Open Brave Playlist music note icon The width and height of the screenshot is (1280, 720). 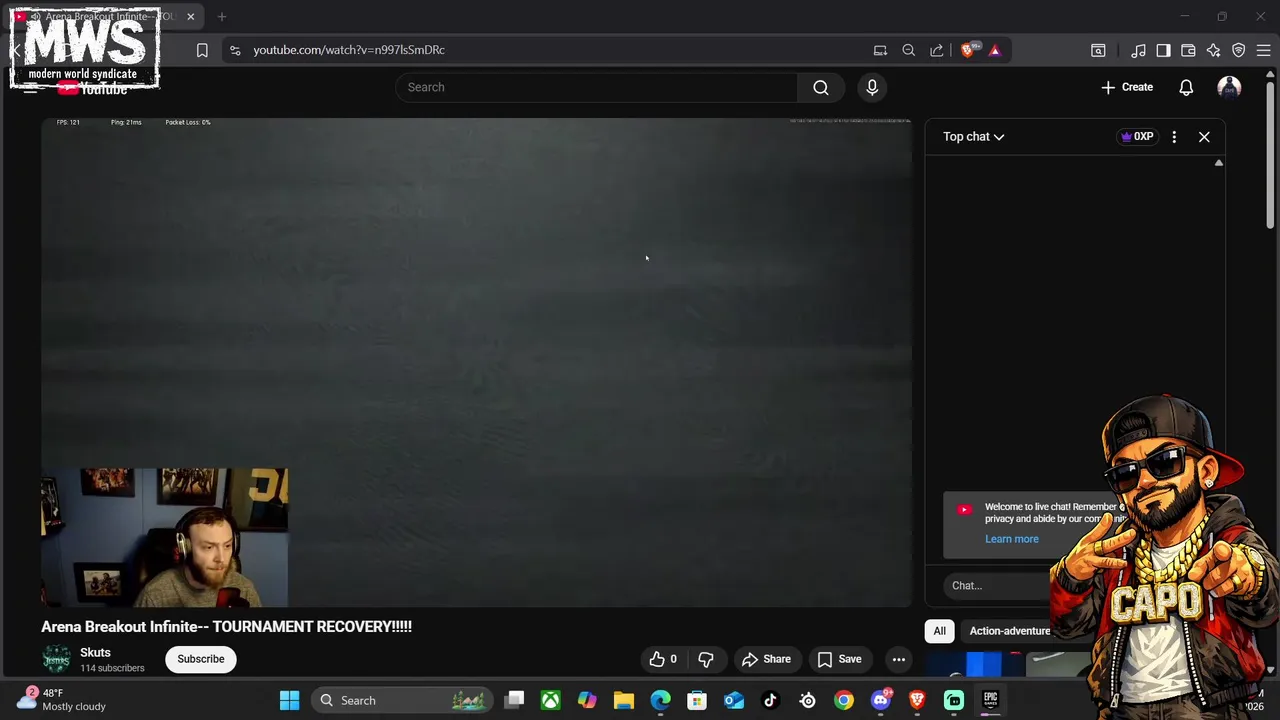1138,50
